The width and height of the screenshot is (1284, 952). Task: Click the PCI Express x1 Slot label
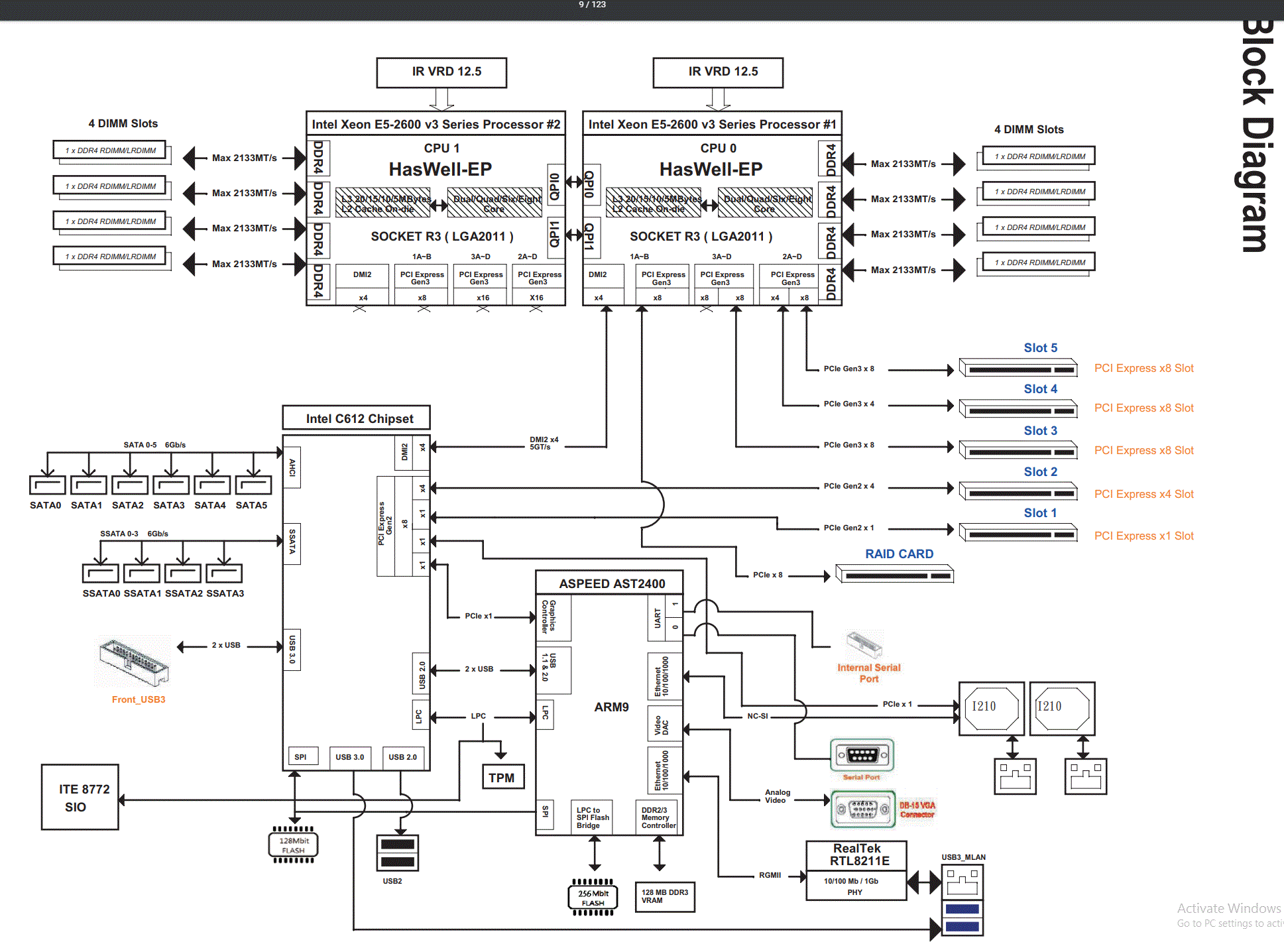1144,536
